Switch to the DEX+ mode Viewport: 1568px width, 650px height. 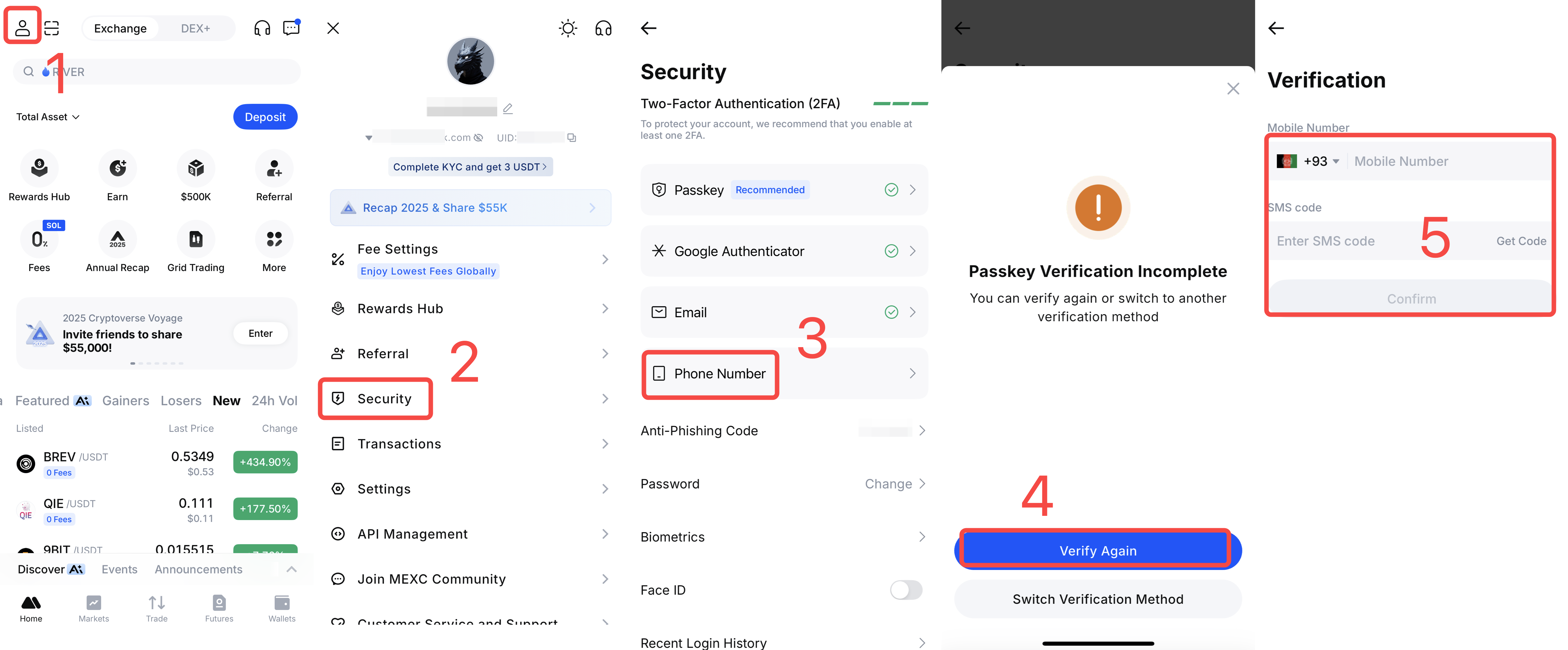[195, 29]
